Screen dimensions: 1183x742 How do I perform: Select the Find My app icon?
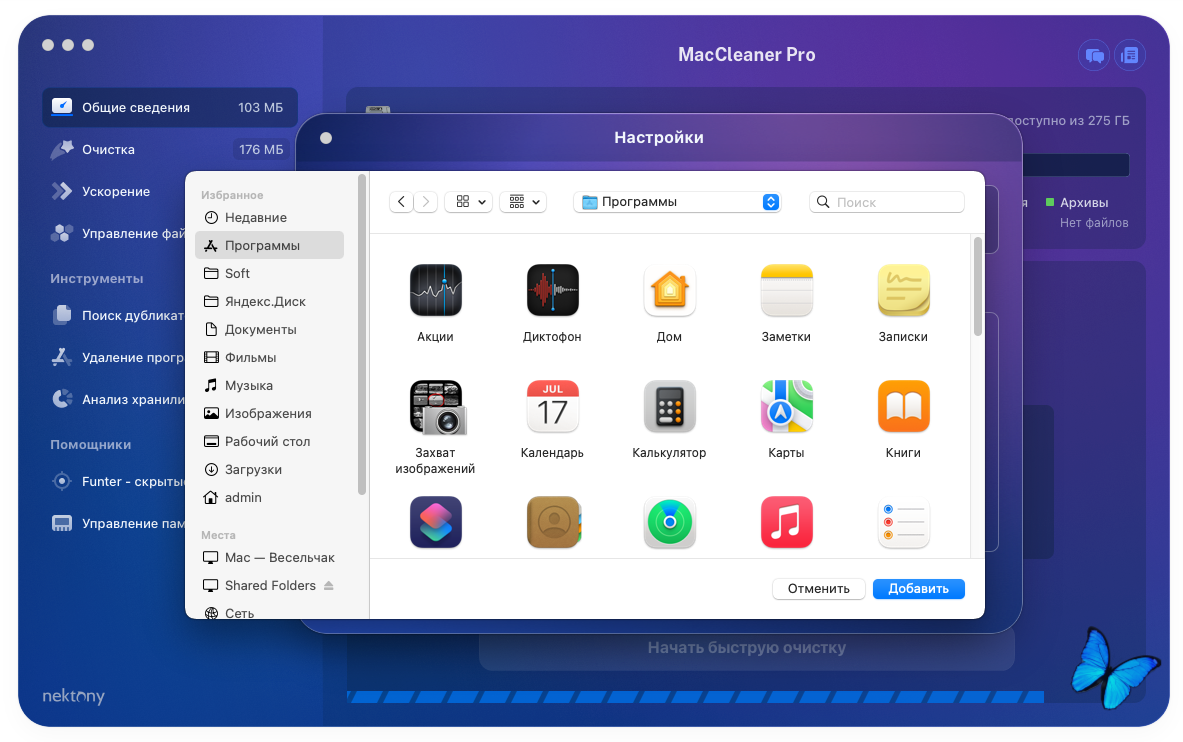[669, 522]
